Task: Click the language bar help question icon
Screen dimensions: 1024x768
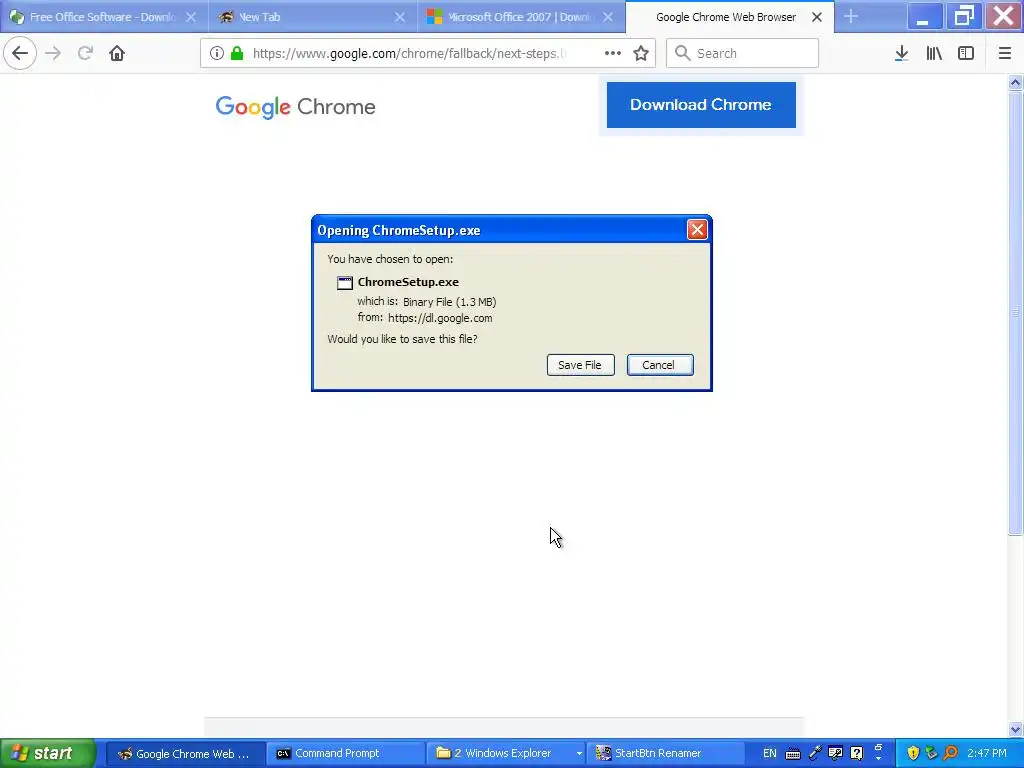Action: coord(857,754)
